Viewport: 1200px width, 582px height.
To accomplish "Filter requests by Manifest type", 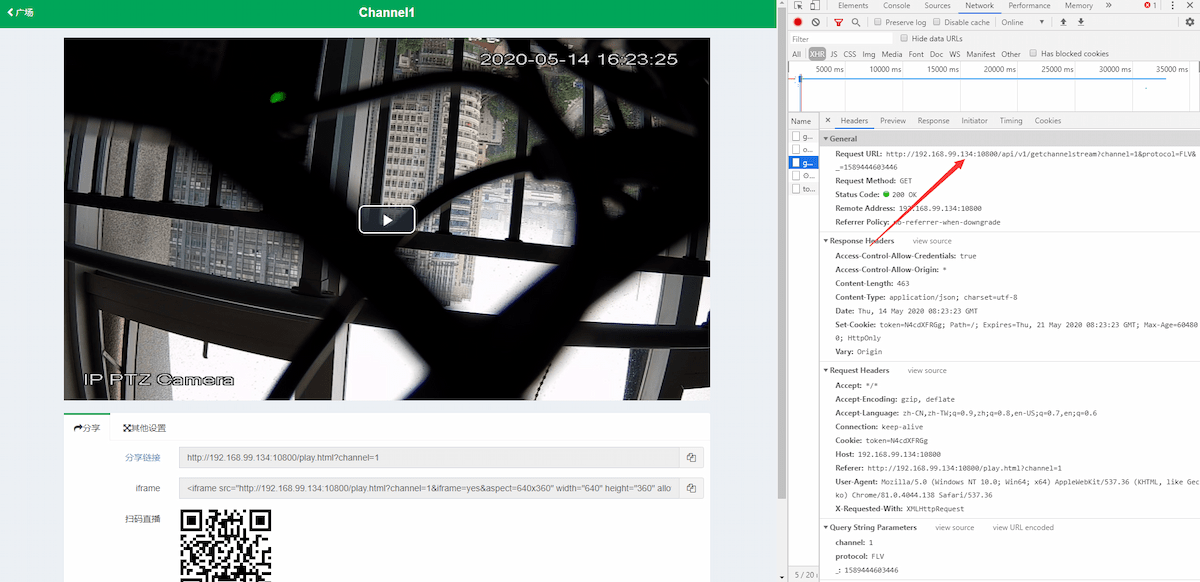I will click(x=981, y=54).
